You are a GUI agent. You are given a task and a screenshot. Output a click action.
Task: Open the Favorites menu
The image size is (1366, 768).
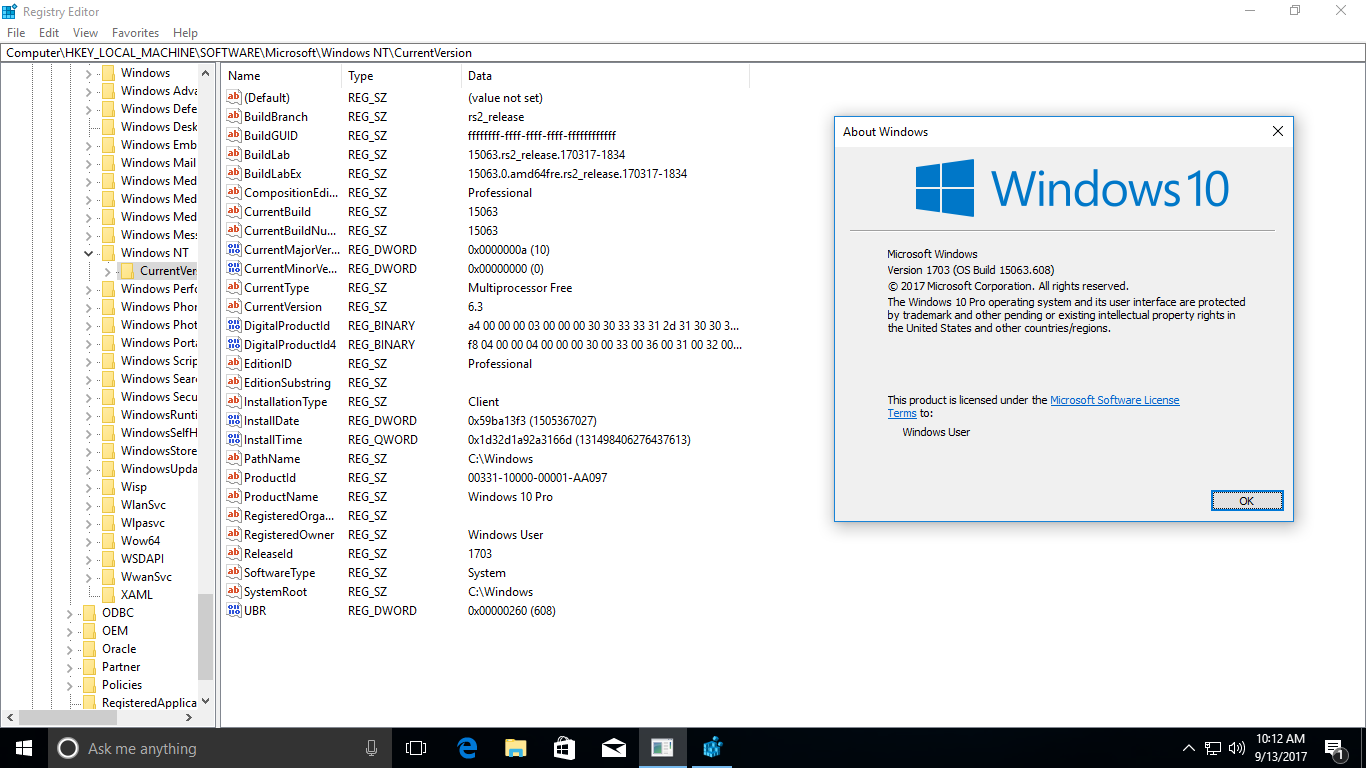click(135, 33)
